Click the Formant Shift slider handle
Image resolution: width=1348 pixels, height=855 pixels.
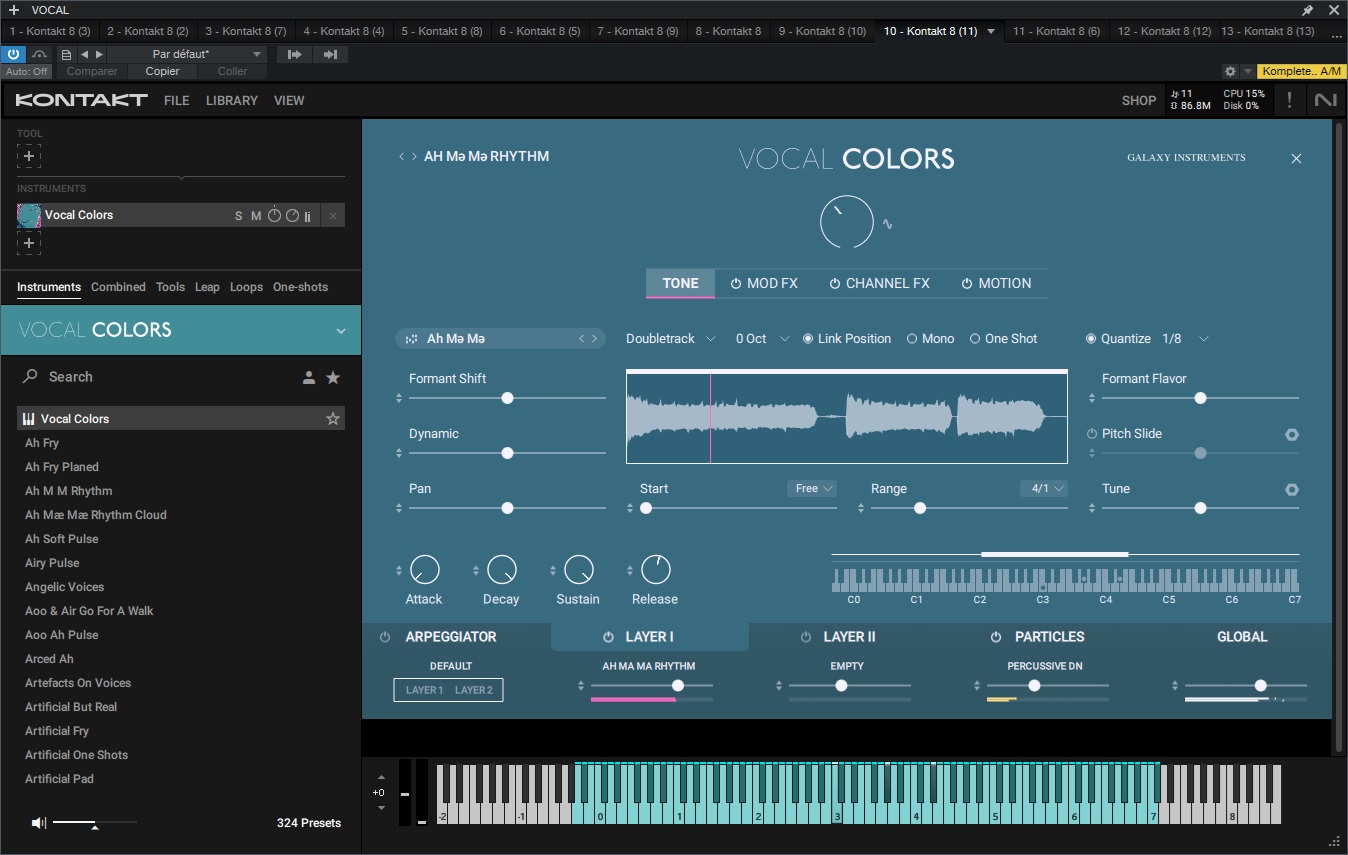pos(507,398)
